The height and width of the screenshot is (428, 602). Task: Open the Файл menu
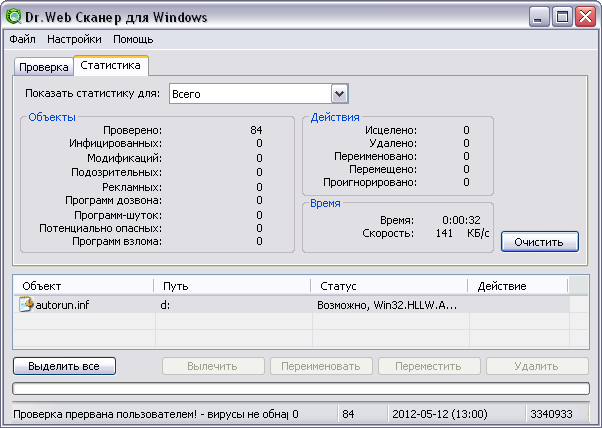tap(22, 39)
